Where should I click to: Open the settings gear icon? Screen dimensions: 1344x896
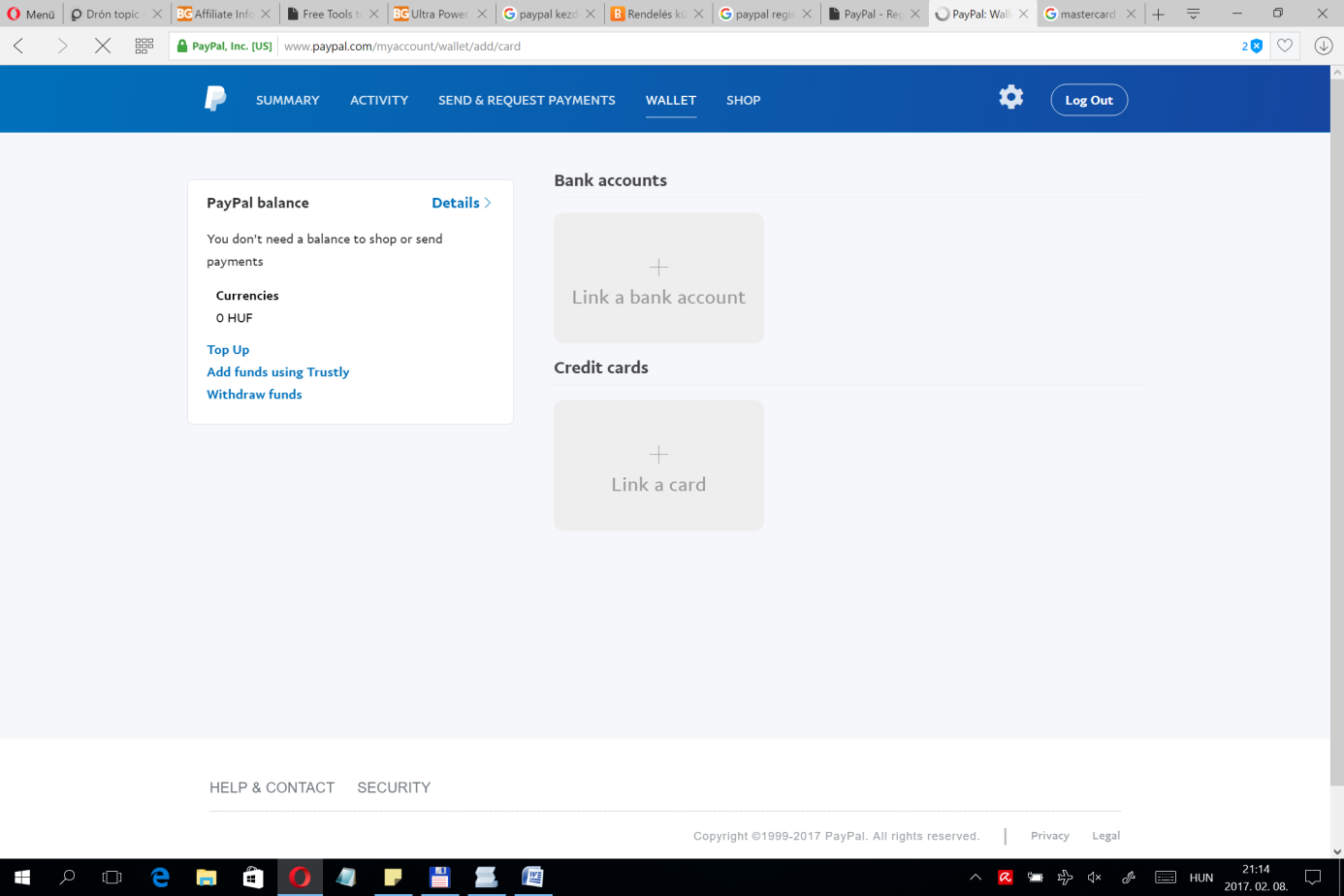click(x=1011, y=97)
